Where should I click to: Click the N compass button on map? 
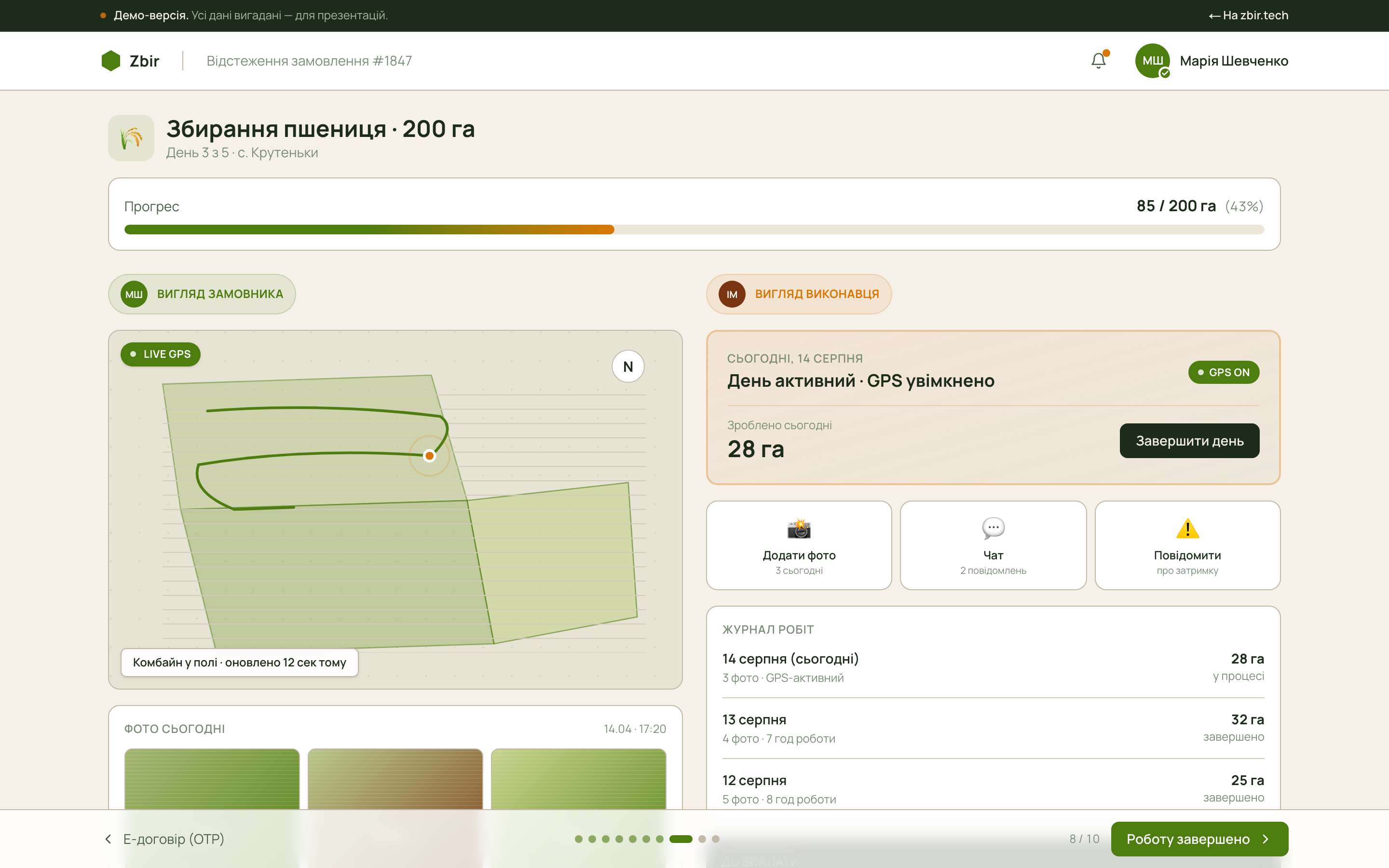628,366
